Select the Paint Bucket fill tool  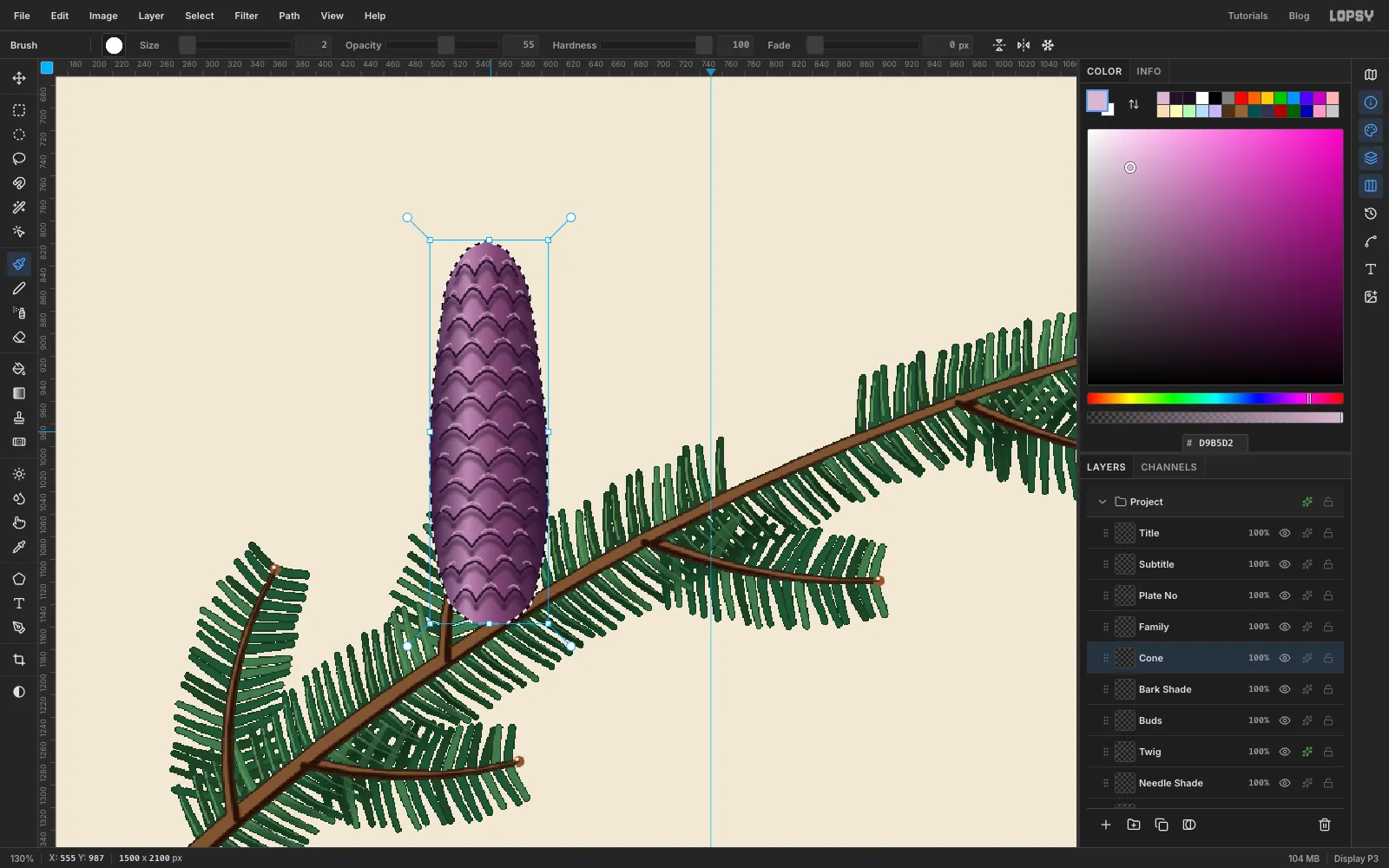pos(19,369)
